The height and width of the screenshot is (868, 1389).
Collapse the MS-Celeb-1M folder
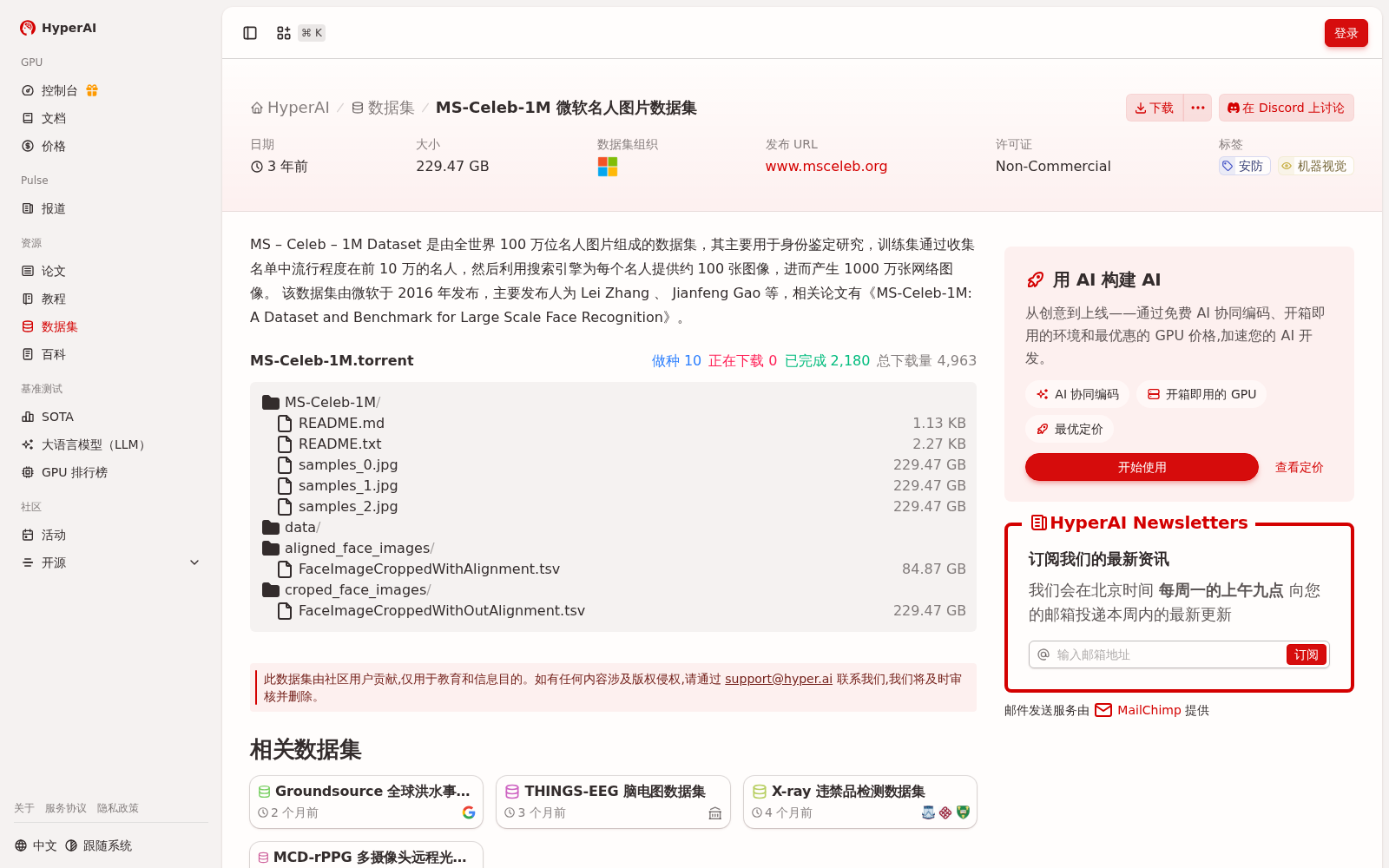click(321, 402)
